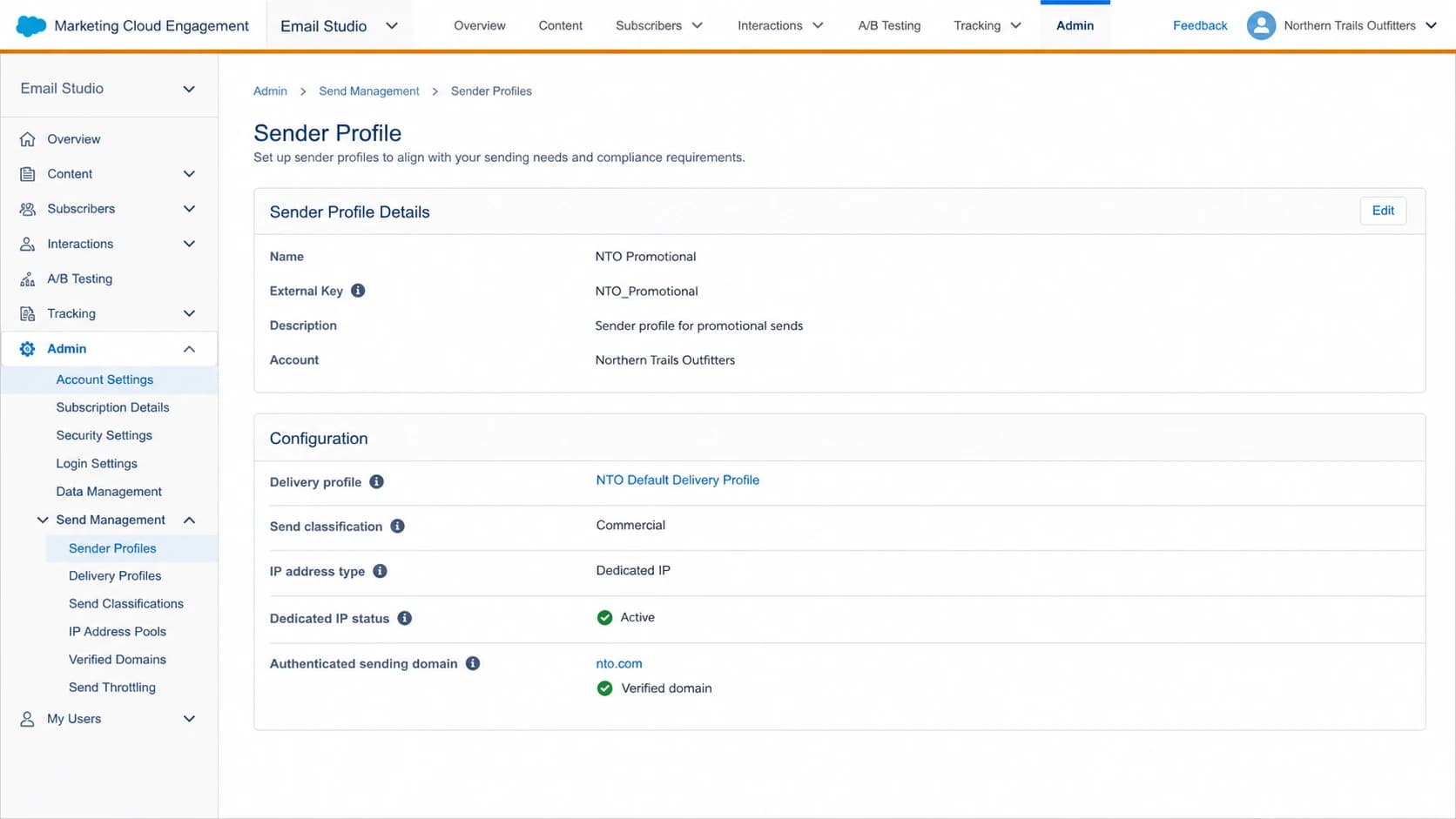
Task: Click the My Users person icon
Action: (28, 719)
